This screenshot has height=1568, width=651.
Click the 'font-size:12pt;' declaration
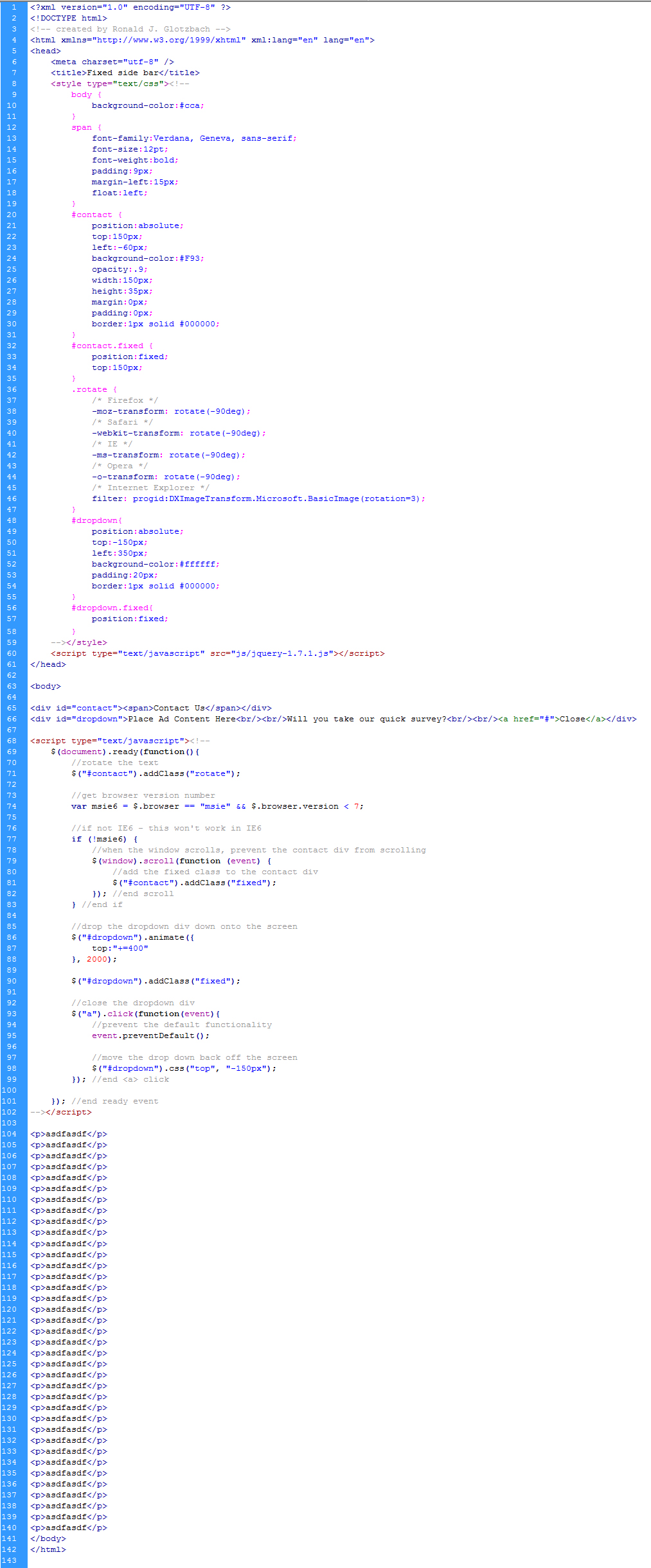[130, 149]
